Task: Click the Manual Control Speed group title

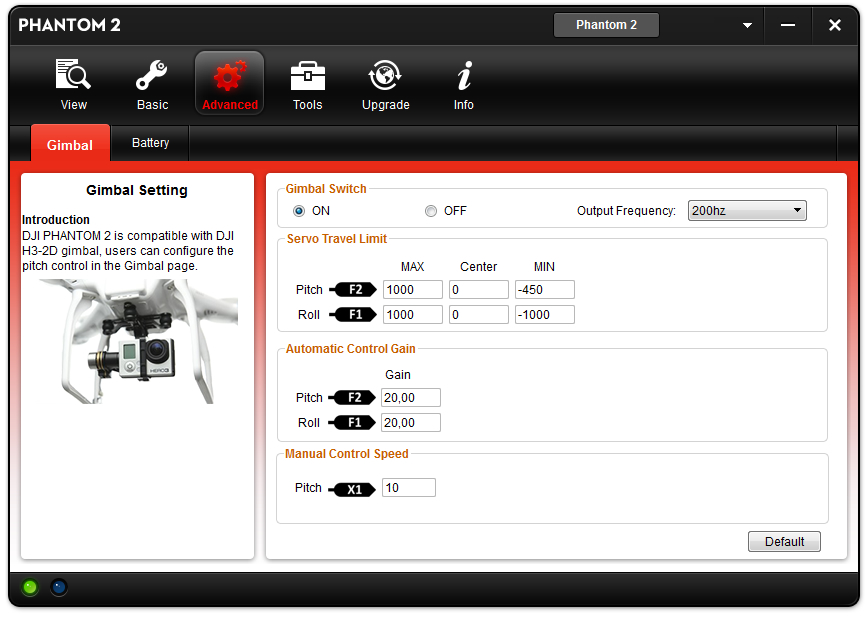Action: coord(346,454)
